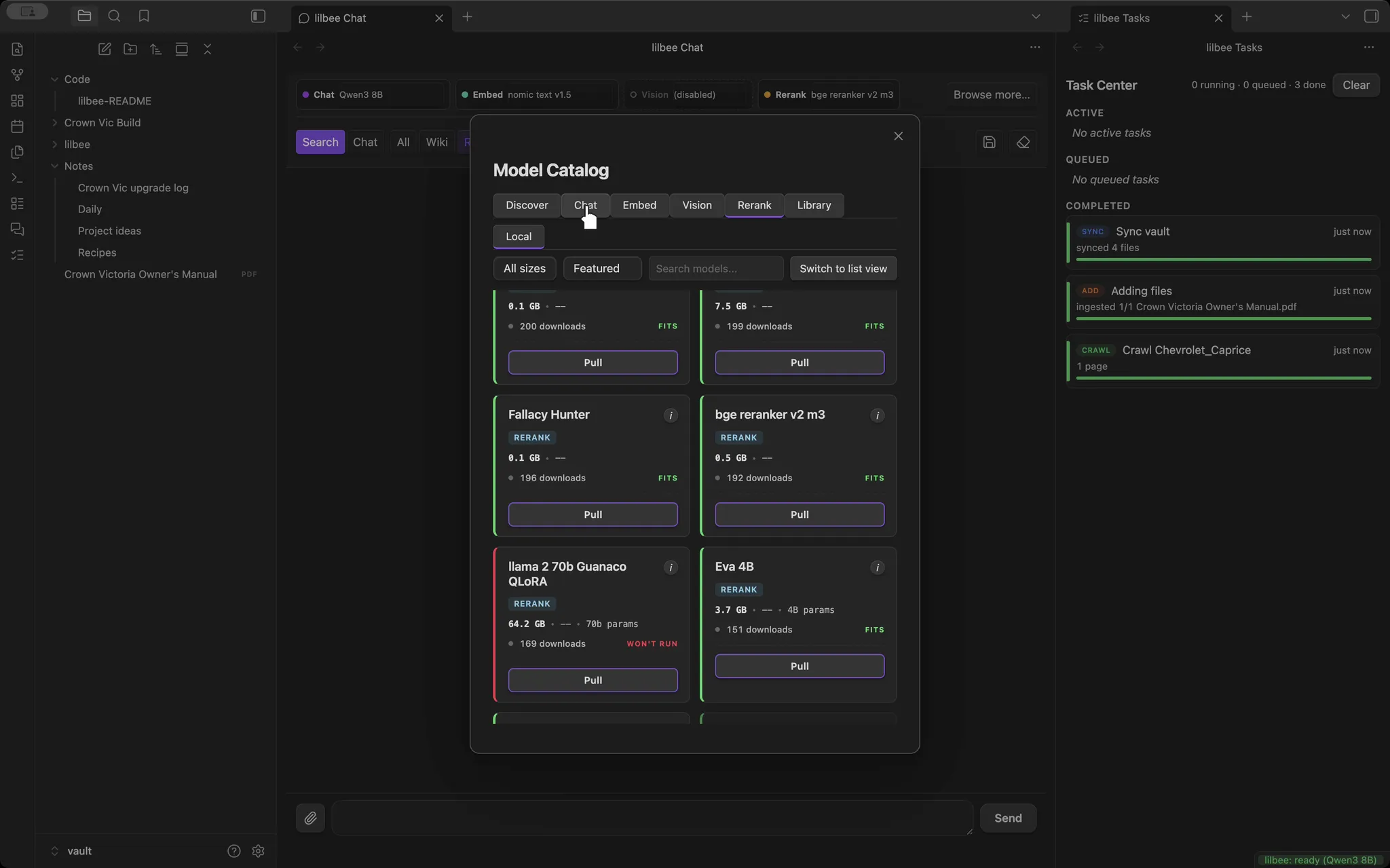Click the Search models input field
1390x868 pixels.
pyautogui.click(x=715, y=268)
